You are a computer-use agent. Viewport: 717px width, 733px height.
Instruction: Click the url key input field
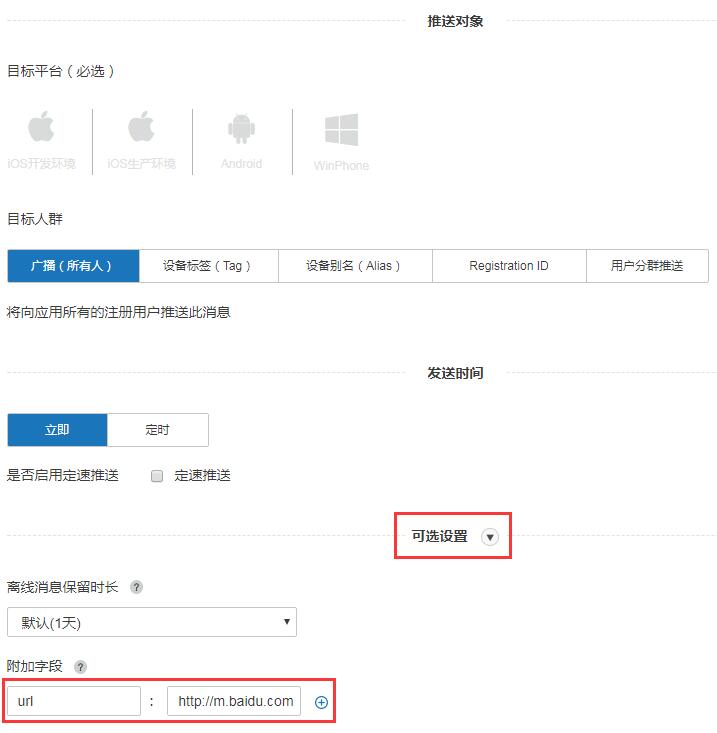click(73, 701)
